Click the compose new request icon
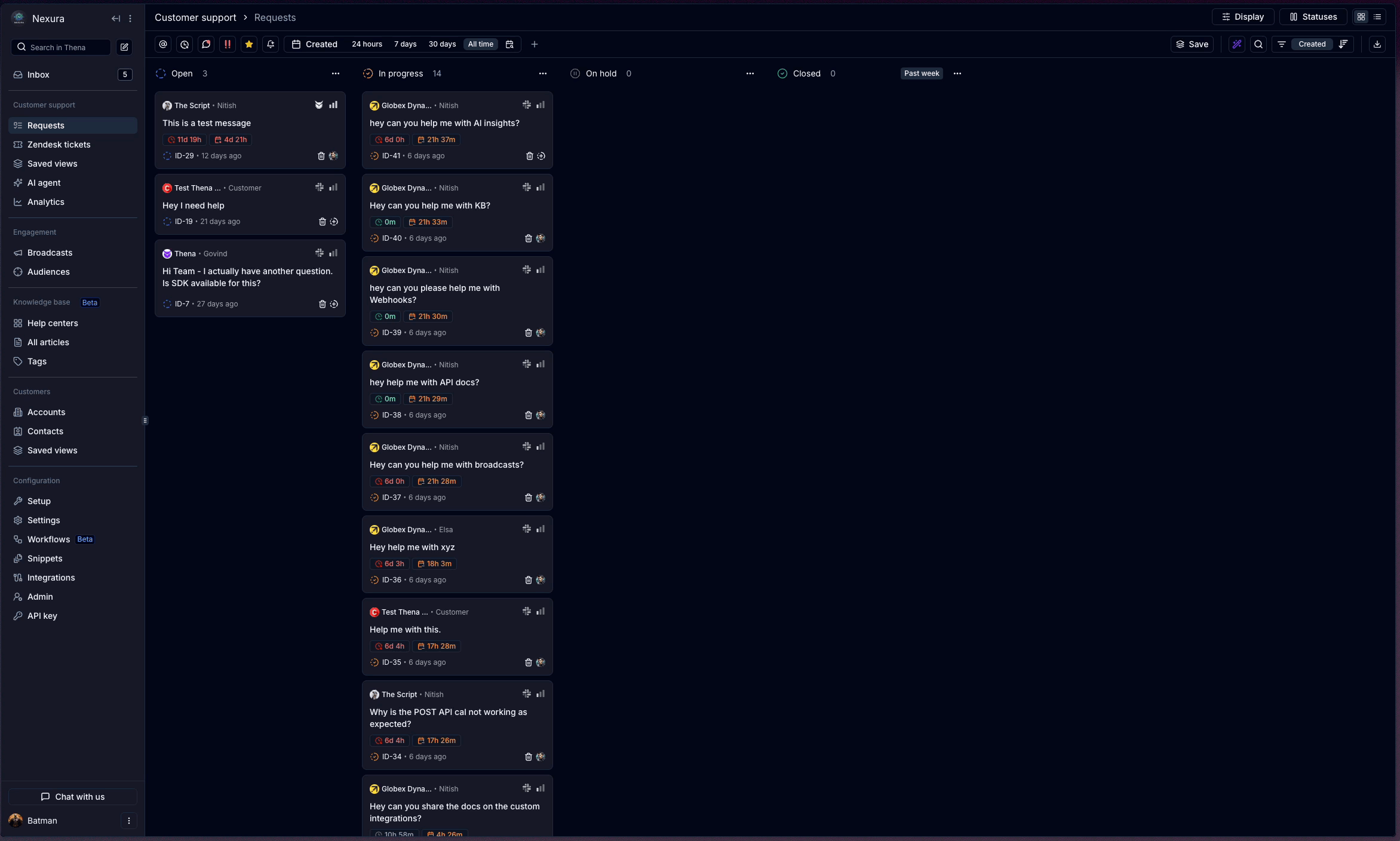1400x841 pixels. tap(124, 47)
